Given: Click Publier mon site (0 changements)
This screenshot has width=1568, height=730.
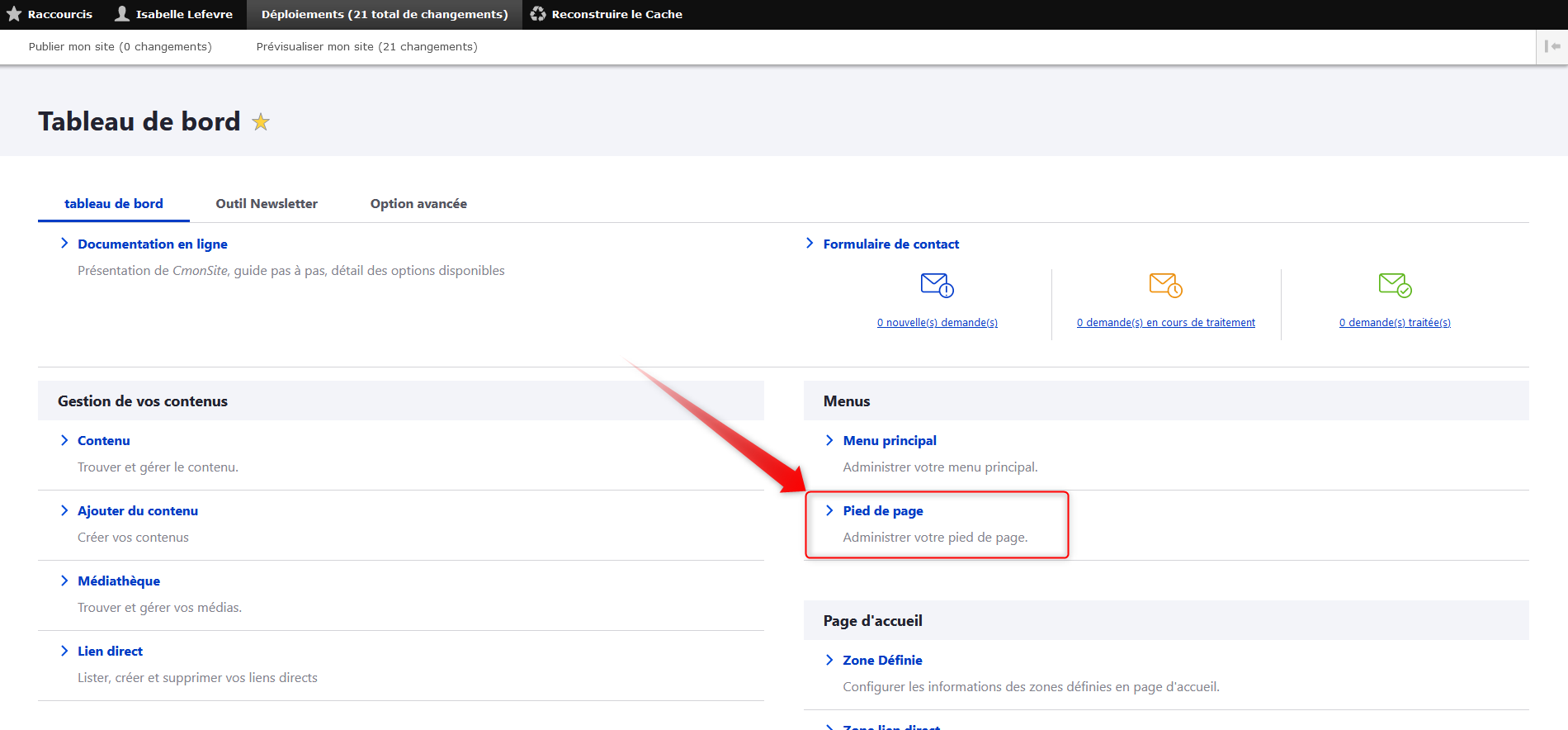Looking at the screenshot, I should pos(120,47).
